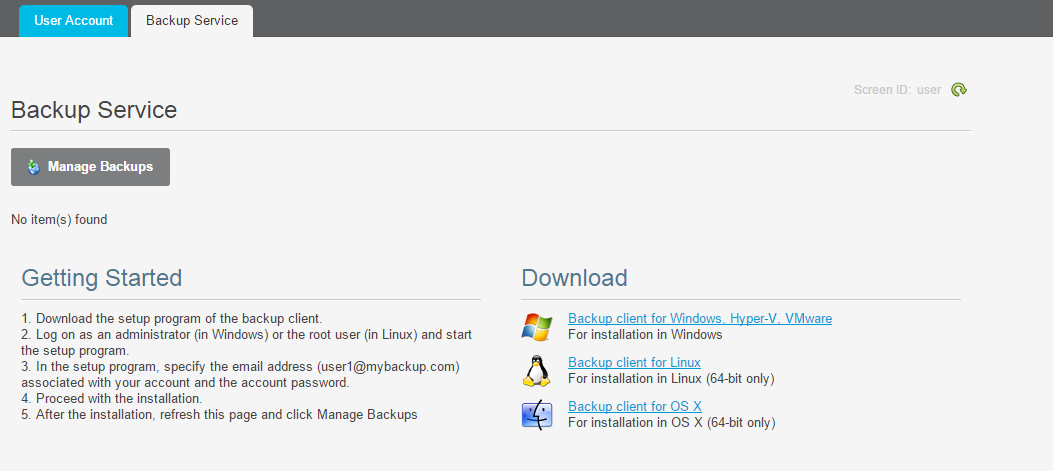Click the Backup Service page title
1053x471 pixels.
[x=94, y=110]
